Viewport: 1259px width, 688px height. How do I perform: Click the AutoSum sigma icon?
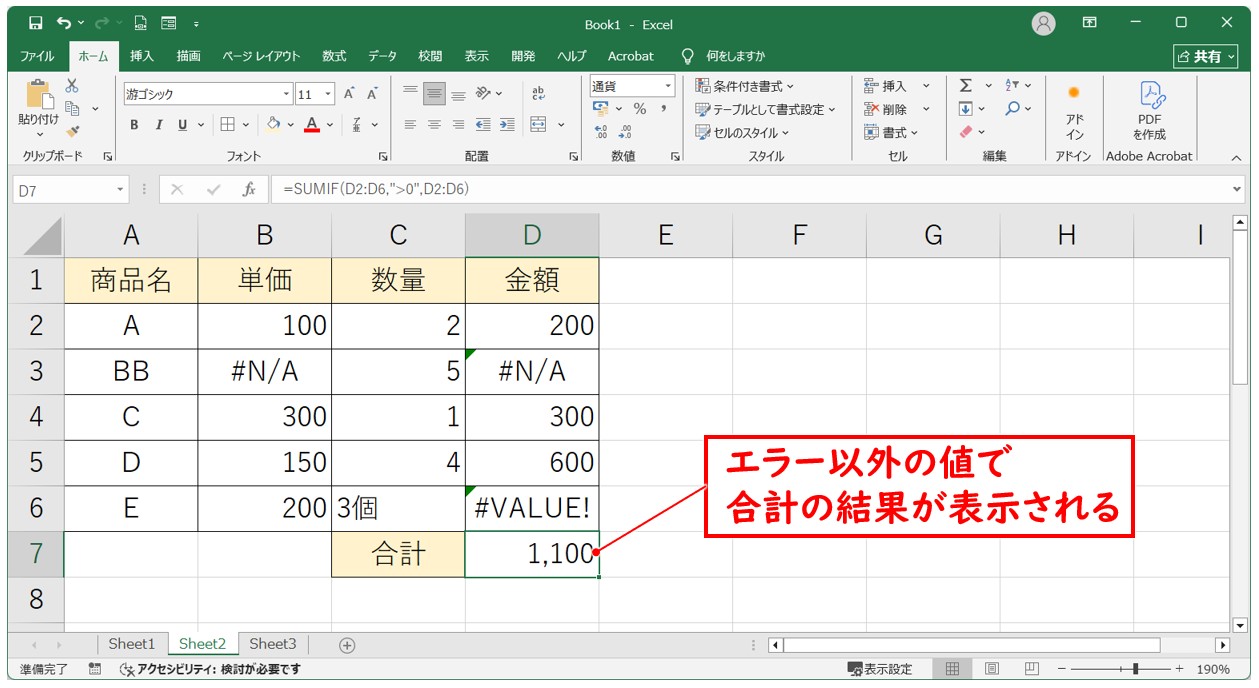point(966,86)
